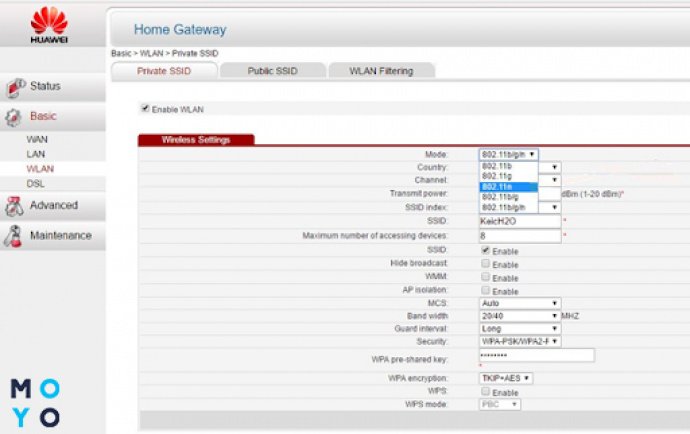Switch to the Public SSID tab

tap(272, 71)
